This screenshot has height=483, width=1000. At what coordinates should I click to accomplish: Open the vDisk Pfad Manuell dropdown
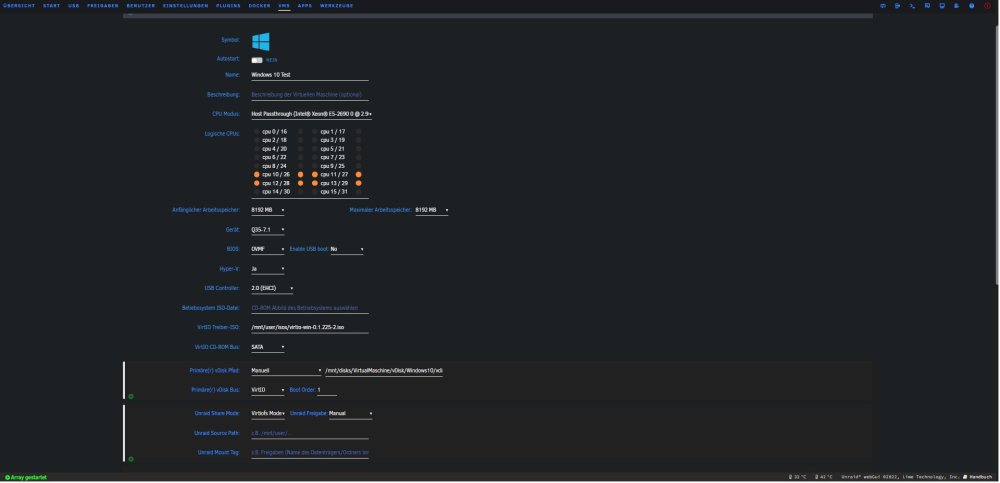pos(286,371)
